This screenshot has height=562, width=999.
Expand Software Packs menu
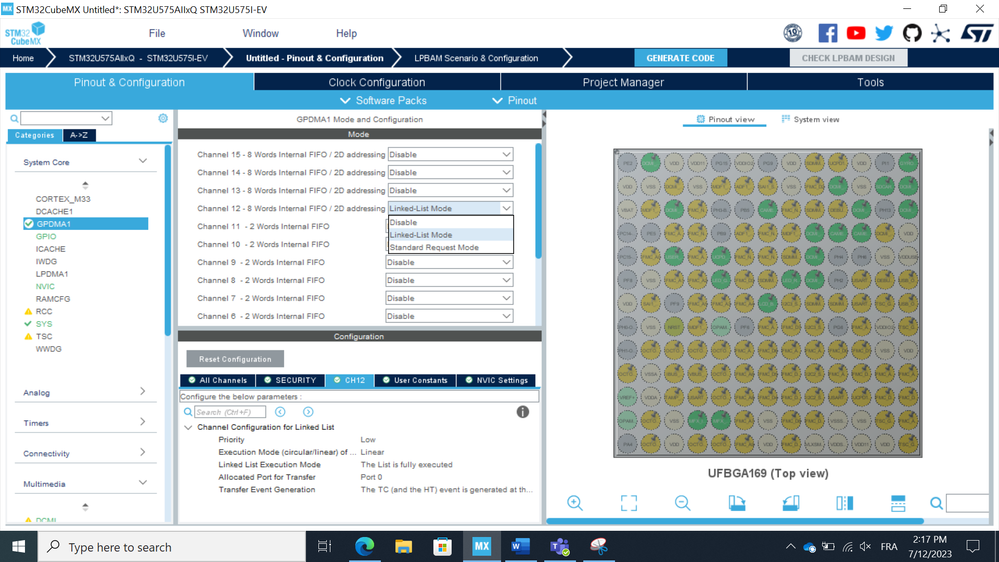pos(383,100)
